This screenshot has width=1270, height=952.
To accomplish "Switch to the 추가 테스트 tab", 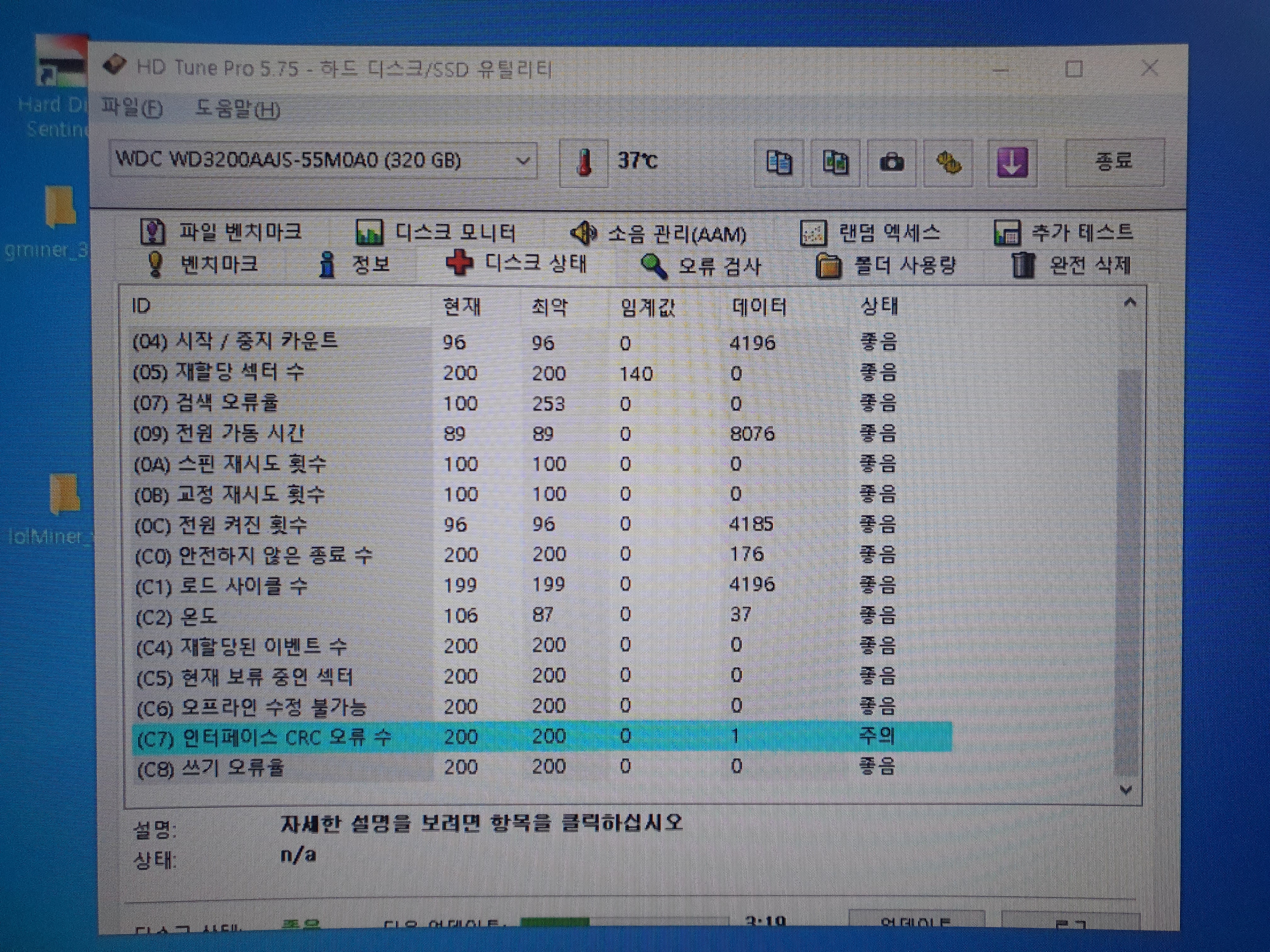I will (x=1063, y=232).
